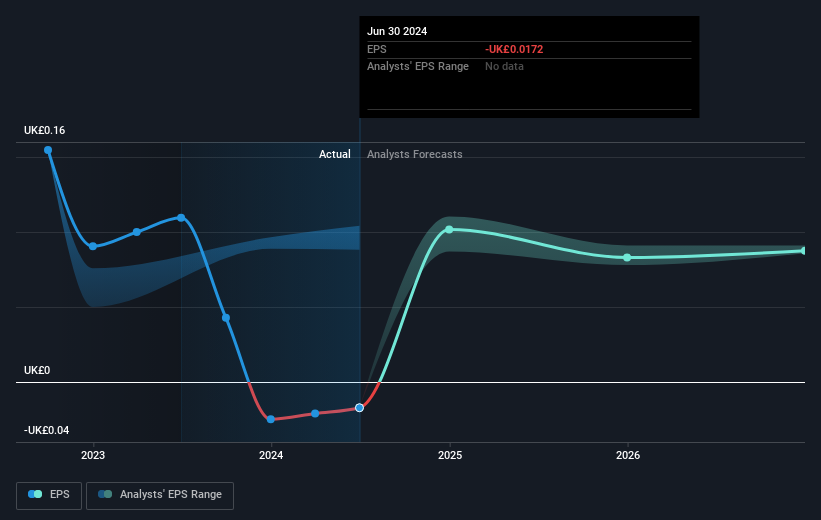Click the EPS legend color swatch
821x520 pixels.
click(x=35, y=494)
